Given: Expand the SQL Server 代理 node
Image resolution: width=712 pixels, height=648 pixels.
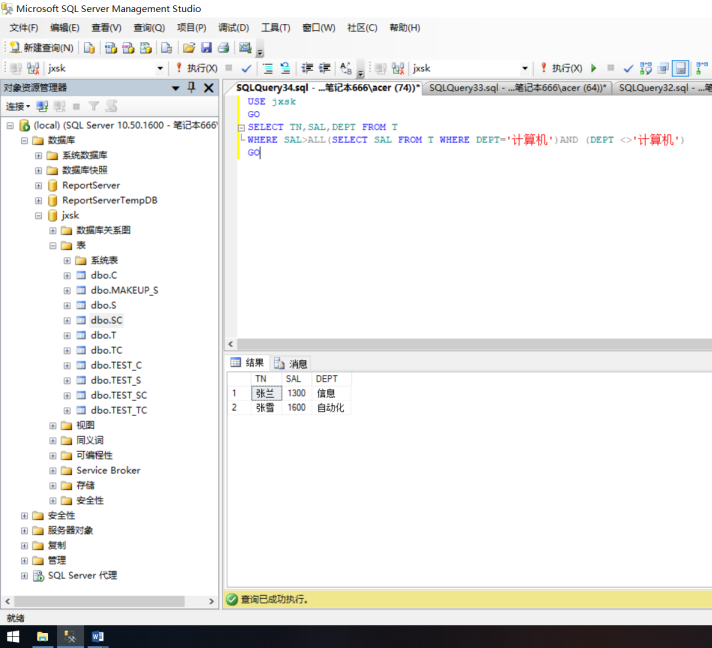Looking at the screenshot, I should [x=24, y=576].
